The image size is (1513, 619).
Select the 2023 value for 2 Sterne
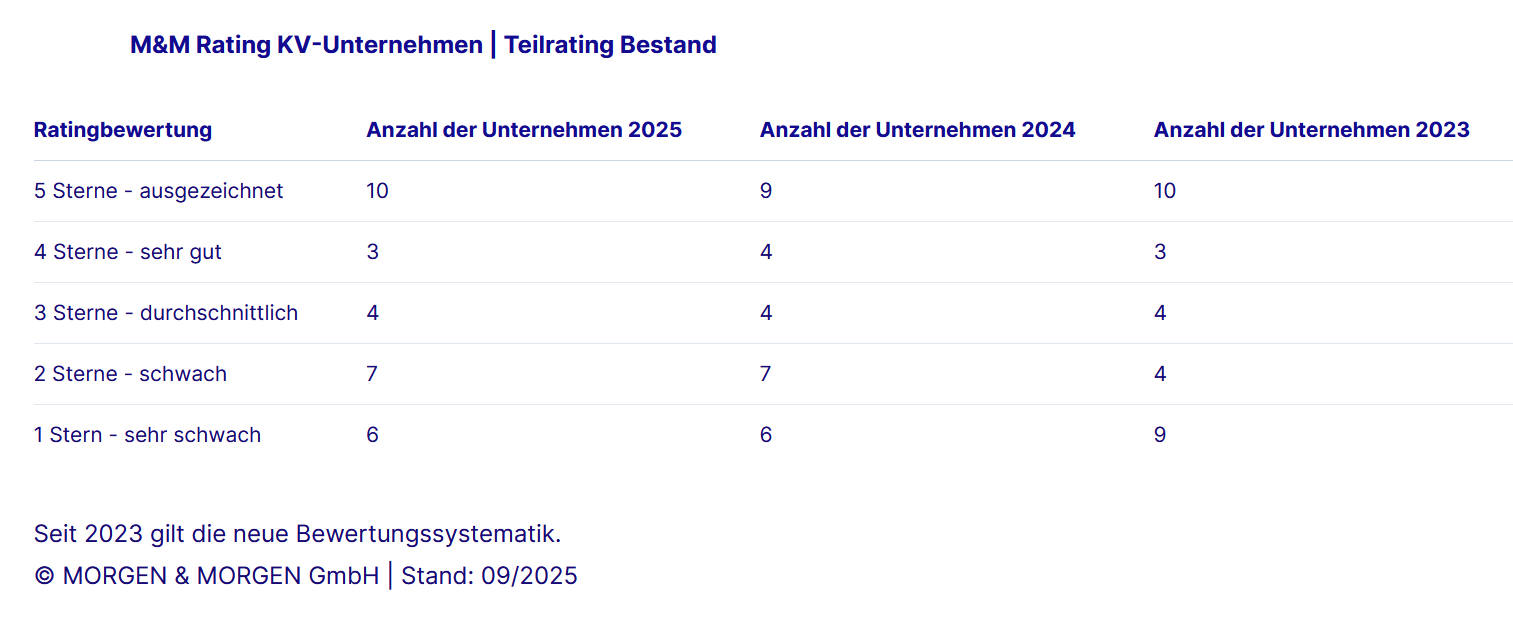(1160, 374)
